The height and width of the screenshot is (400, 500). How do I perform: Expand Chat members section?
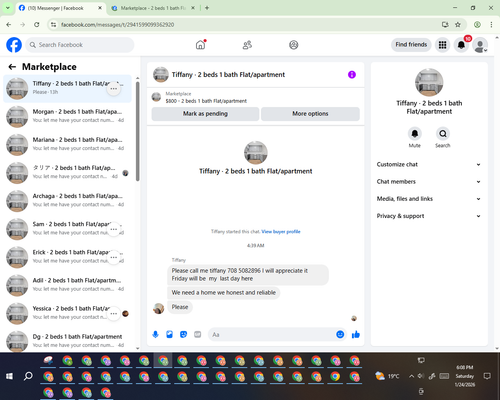[429, 182]
